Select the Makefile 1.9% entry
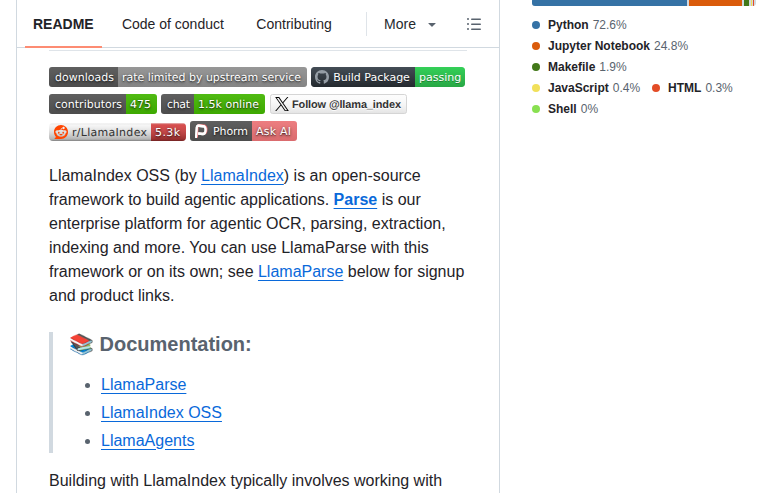Screen dimensions: 780x493 579,67
